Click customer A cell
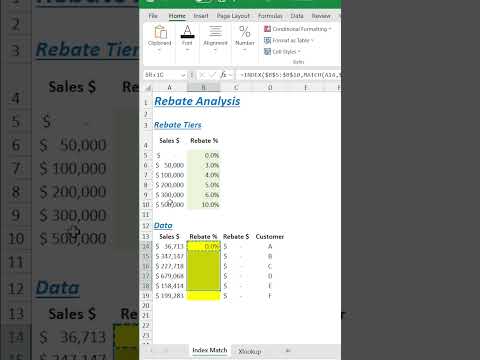 coord(270,246)
